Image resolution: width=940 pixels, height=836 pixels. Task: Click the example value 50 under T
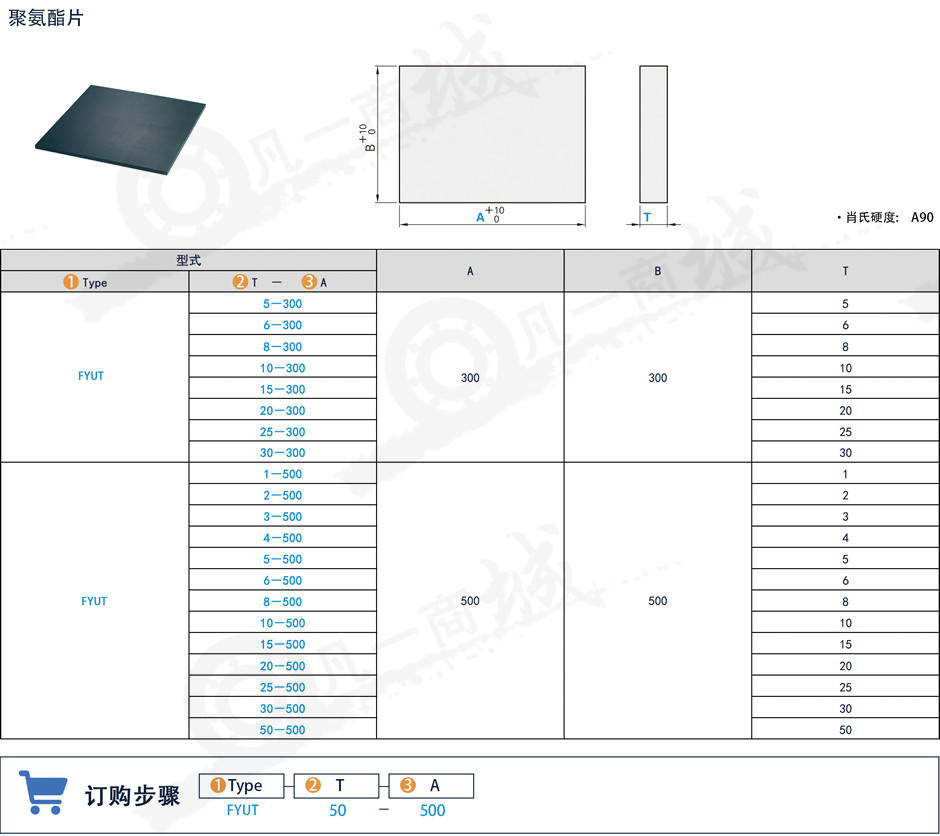(x=338, y=810)
